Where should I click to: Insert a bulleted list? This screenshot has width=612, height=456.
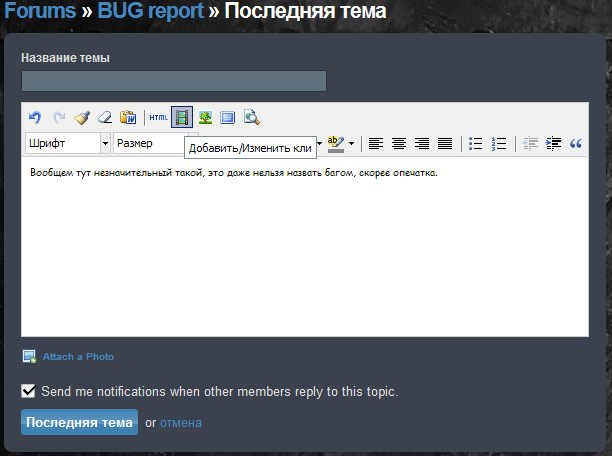pos(475,144)
